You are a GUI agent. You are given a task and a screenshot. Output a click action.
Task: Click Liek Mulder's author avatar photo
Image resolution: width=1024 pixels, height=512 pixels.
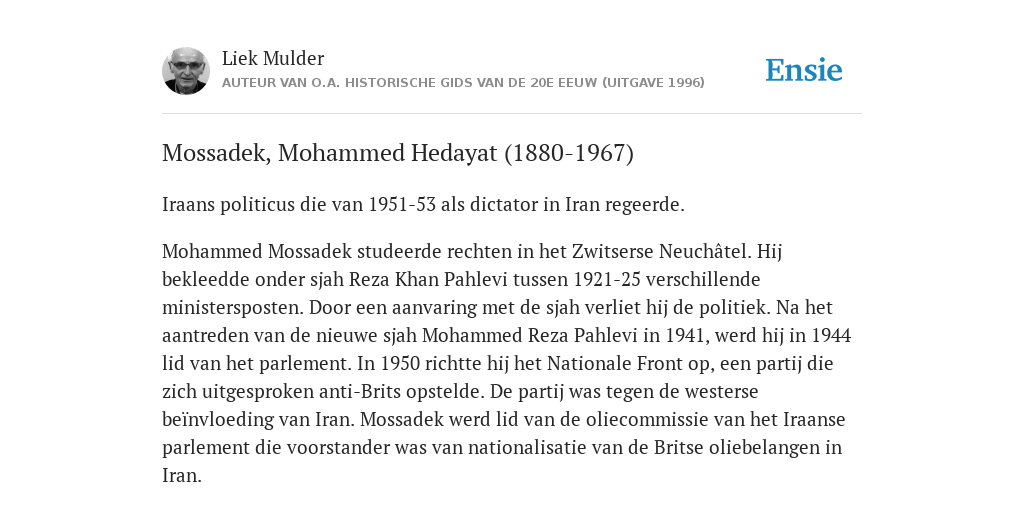(186, 71)
